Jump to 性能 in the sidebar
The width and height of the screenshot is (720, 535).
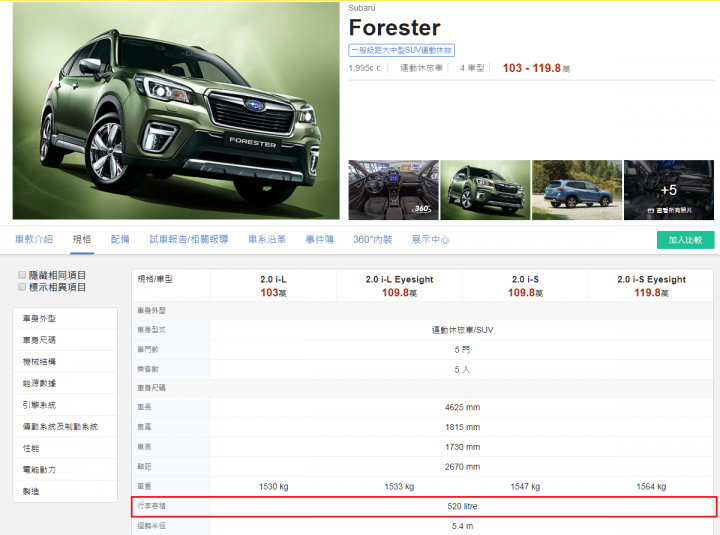coord(65,448)
